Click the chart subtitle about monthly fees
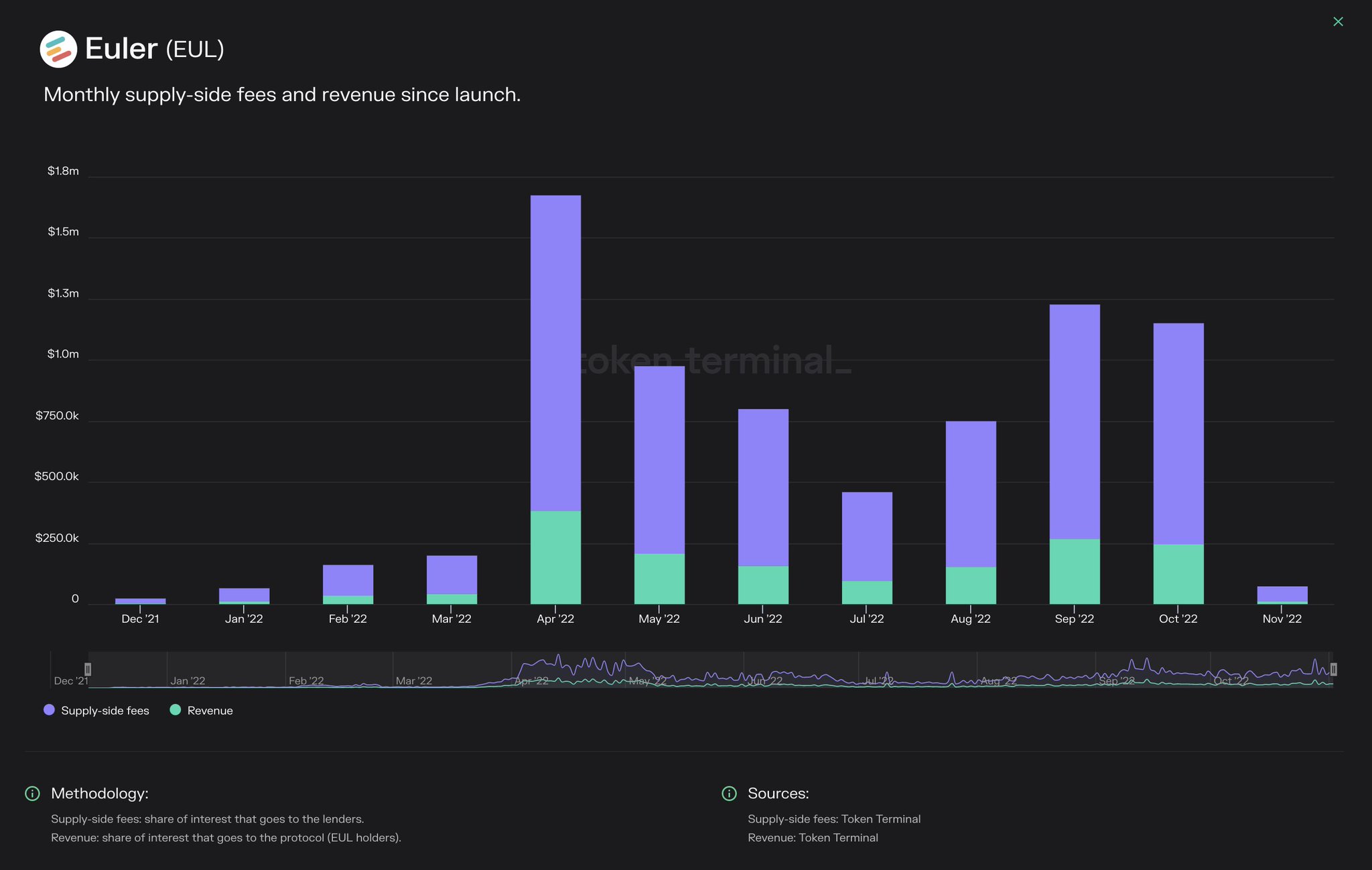 click(281, 94)
